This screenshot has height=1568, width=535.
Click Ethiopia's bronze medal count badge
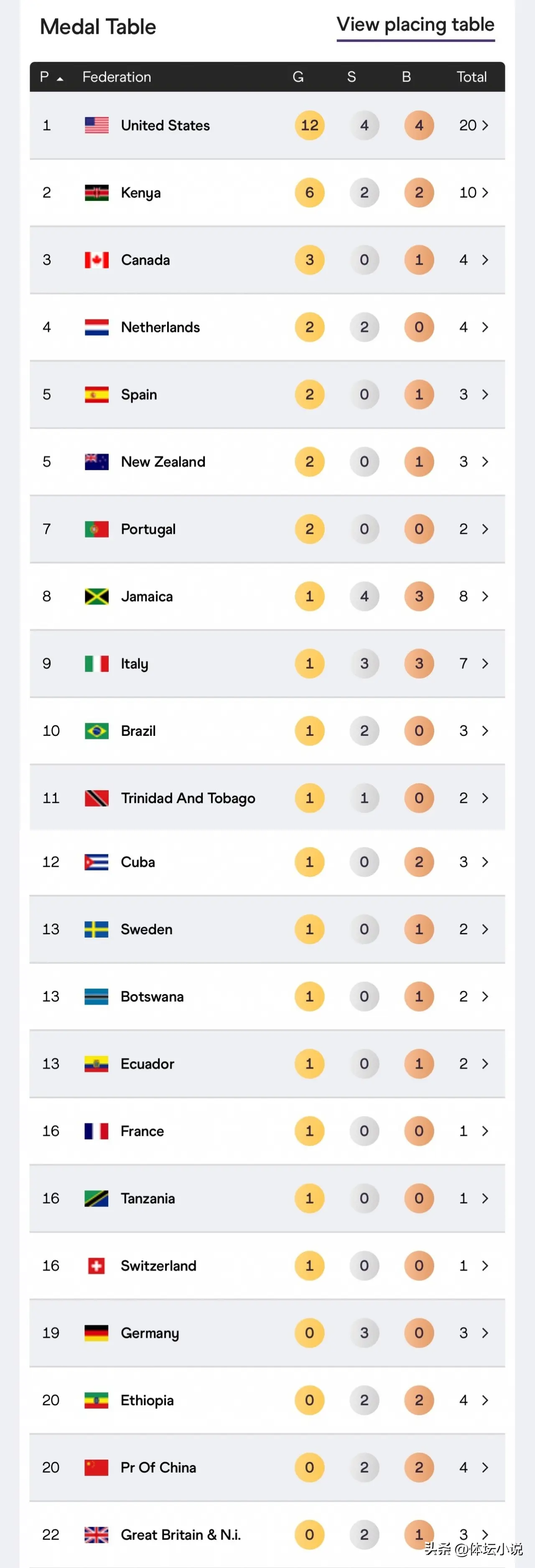click(419, 1400)
